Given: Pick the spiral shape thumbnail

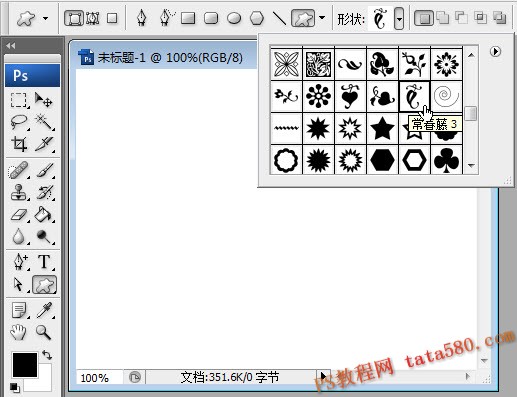Looking at the screenshot, I should [446, 96].
